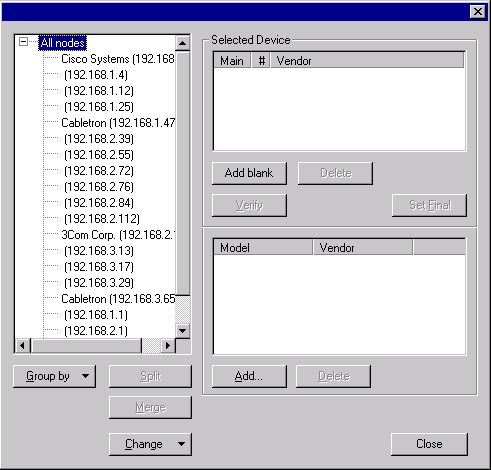Screen dimensions: 491x470
Task: Click the Merge button
Action: pyautogui.click(x=150, y=407)
